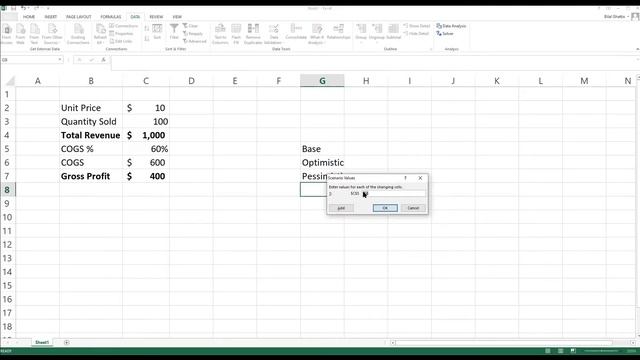Image resolution: width=640 pixels, height=360 pixels.
Task: Click Show Detail
Action: (417, 26)
